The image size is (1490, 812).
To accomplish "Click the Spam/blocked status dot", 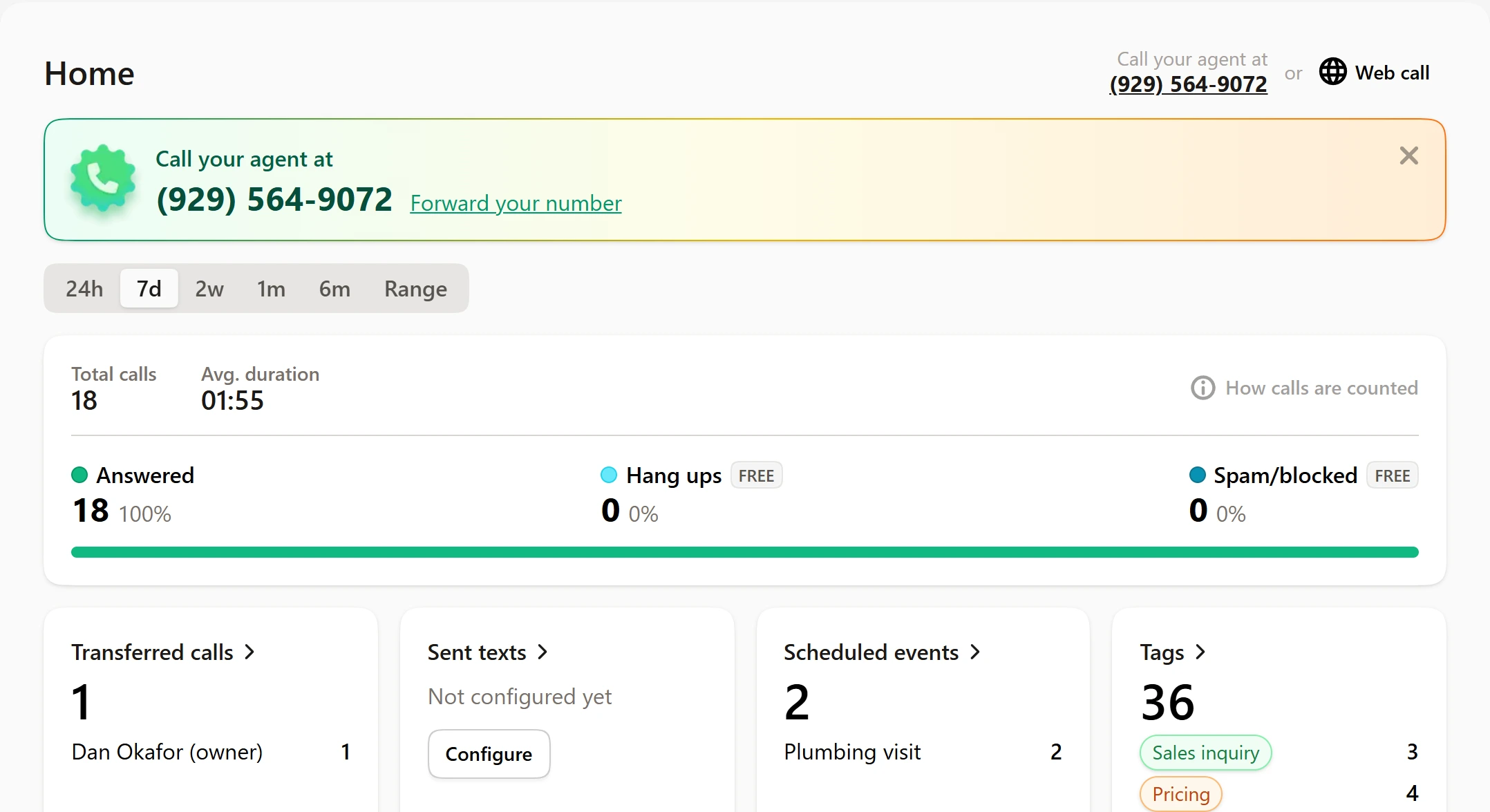I will pos(1197,475).
